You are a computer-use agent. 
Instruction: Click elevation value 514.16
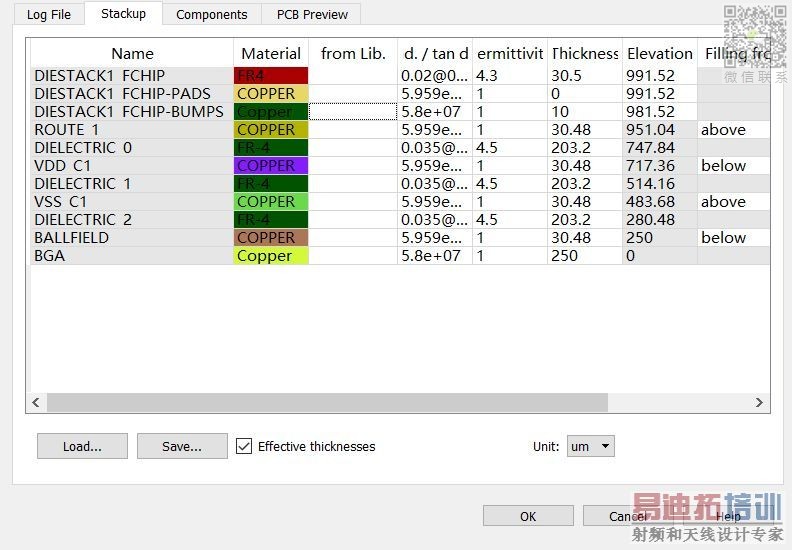650,183
